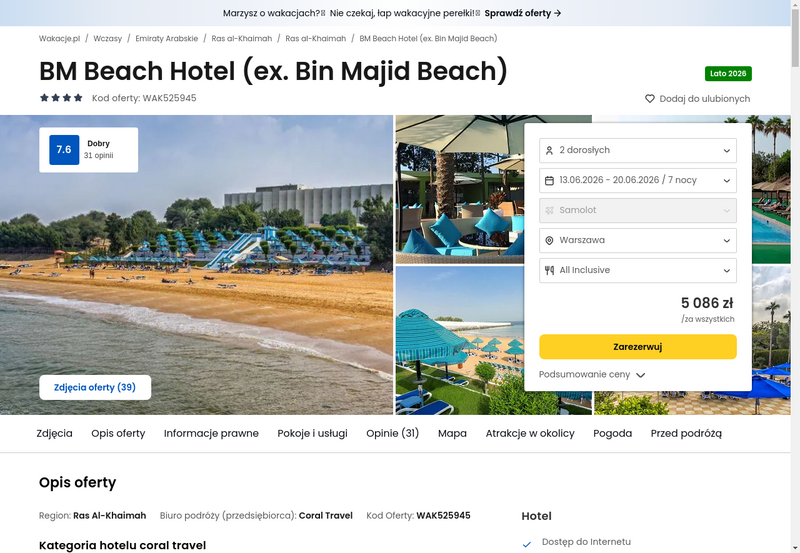
Task: Open the Warszawa departure city dropdown
Action: [638, 240]
